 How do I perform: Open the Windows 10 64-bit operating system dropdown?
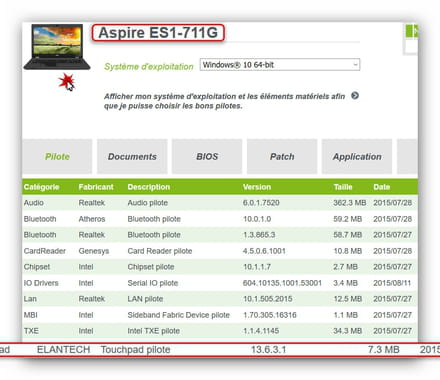tap(280, 65)
